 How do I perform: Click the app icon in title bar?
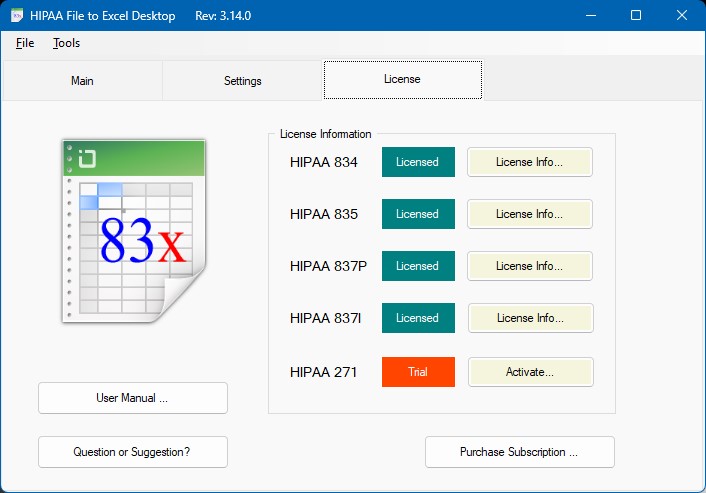click(17, 15)
